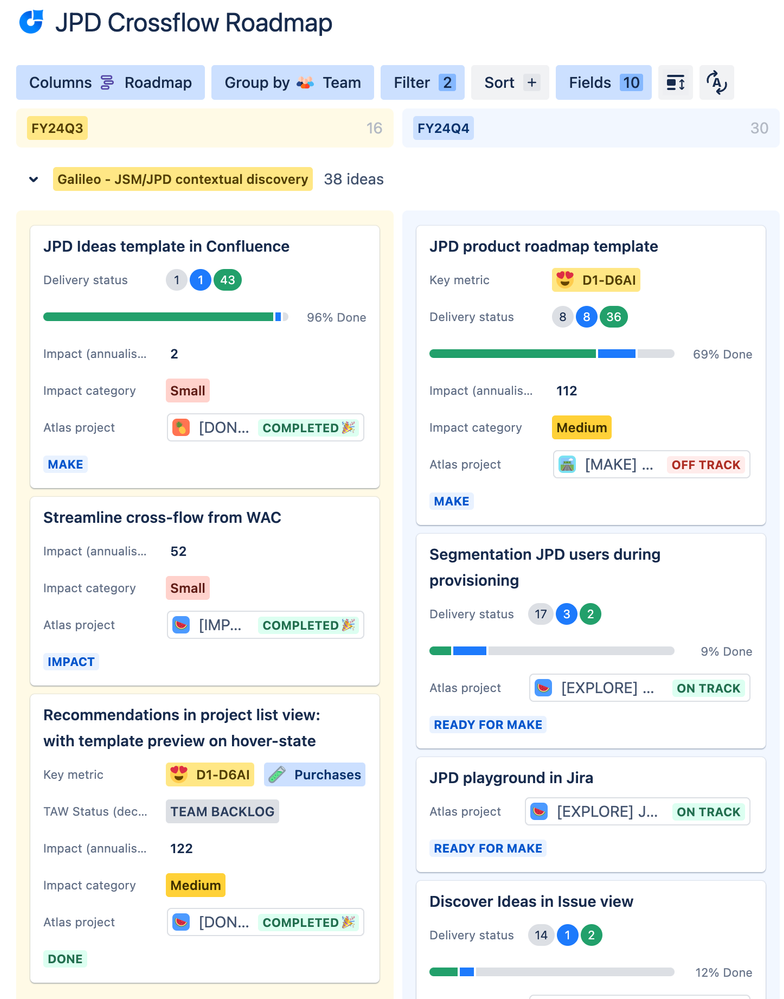Toggle the card row height layout icon

click(675, 83)
